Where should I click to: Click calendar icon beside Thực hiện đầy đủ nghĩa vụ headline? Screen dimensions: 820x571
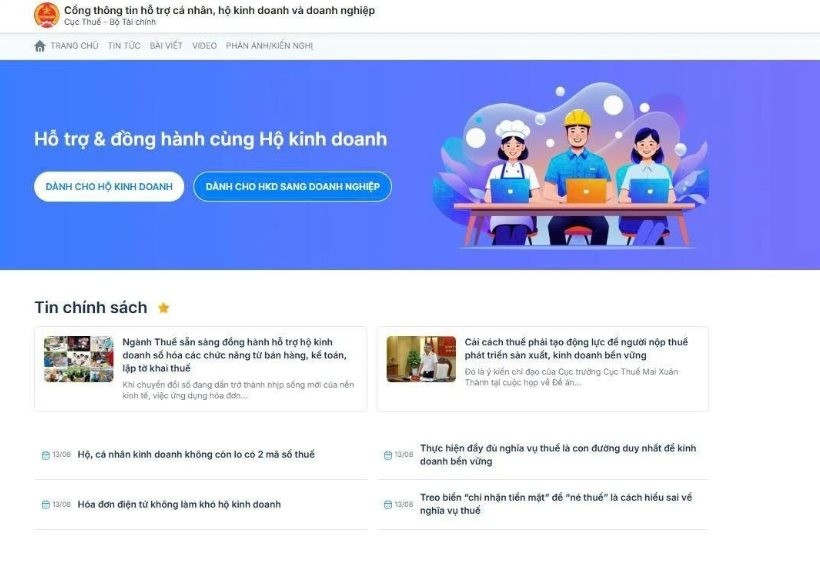388,455
